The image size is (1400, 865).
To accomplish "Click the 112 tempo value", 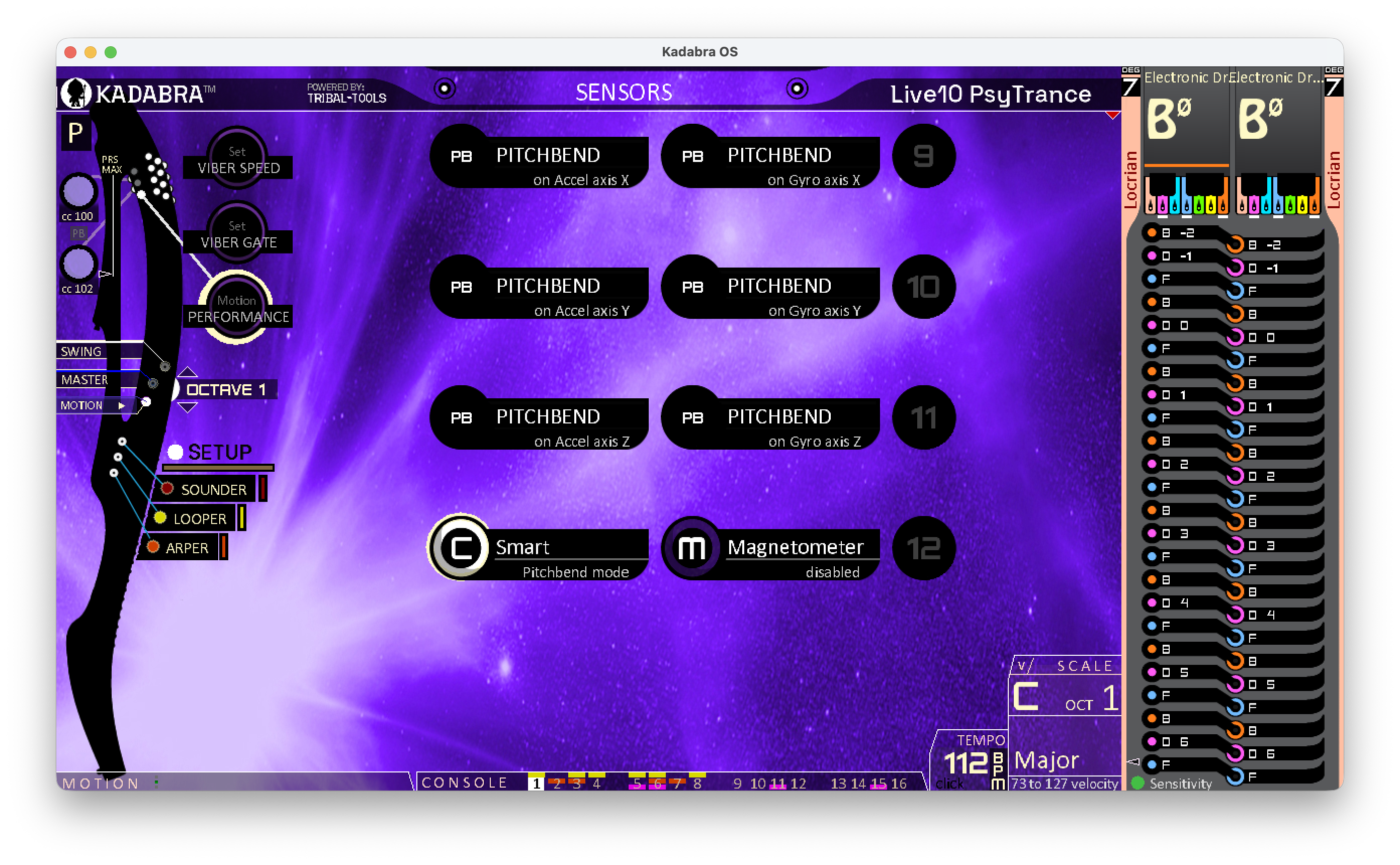I will tap(966, 763).
